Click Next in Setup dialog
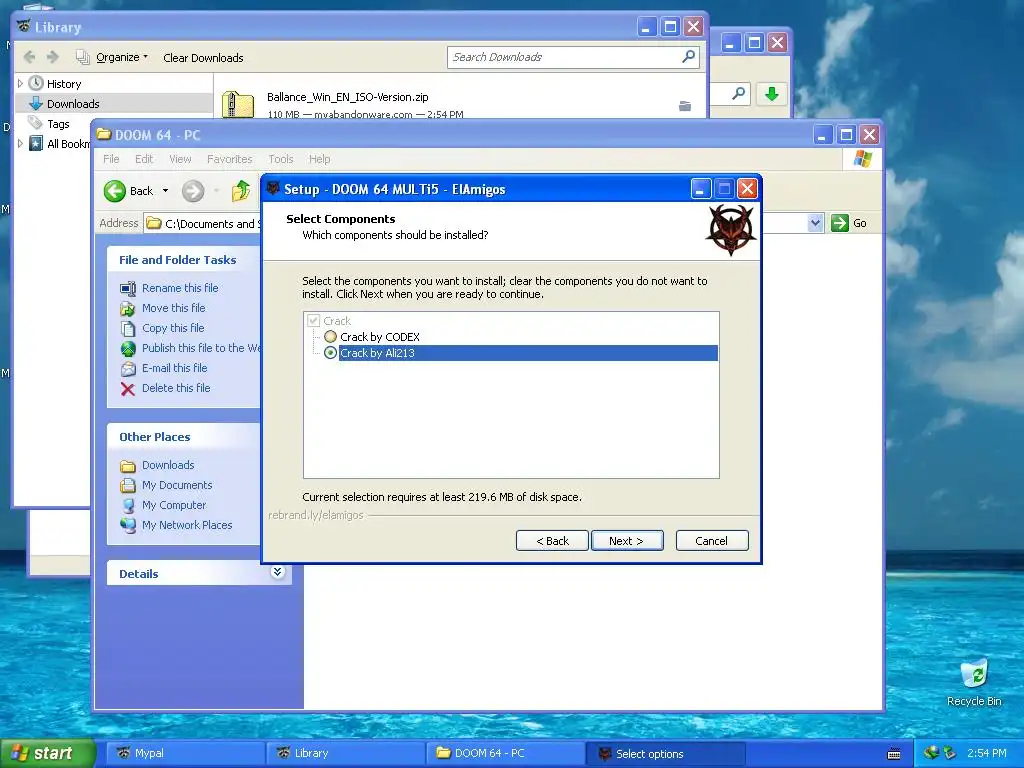This screenshot has width=1024, height=768. click(627, 541)
